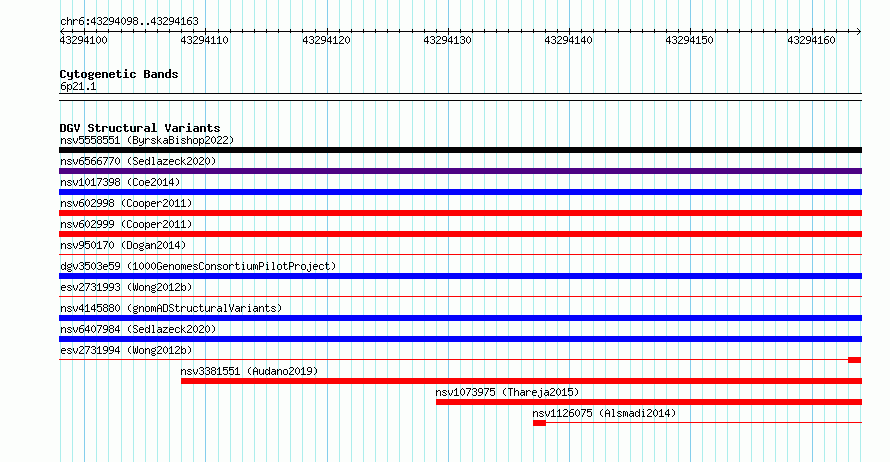Open variant nsv1126075 (Alsmadi2014) label
This screenshot has height=462, width=890.
click(604, 413)
